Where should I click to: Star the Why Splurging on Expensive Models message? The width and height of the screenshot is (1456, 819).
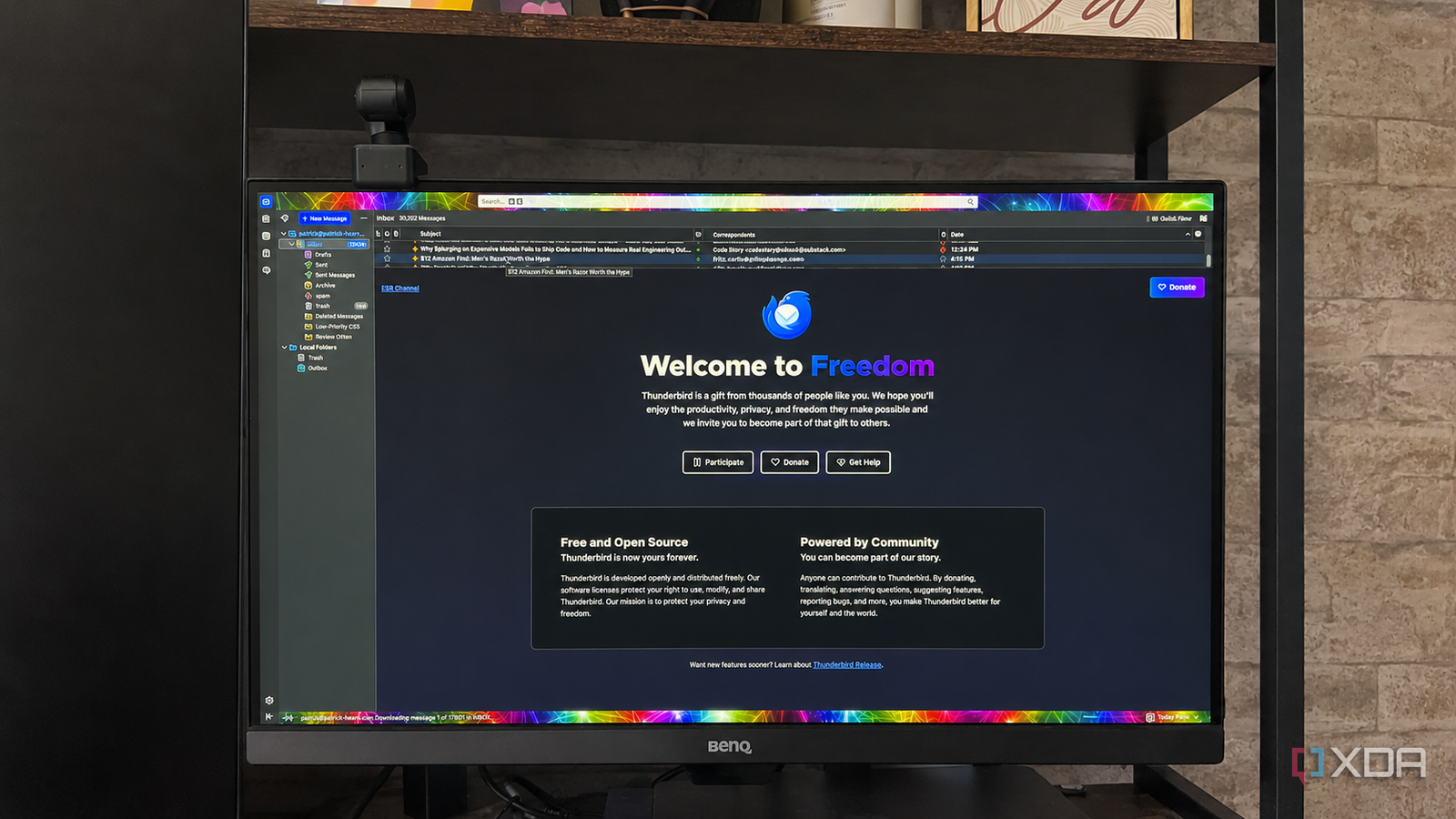tap(387, 248)
